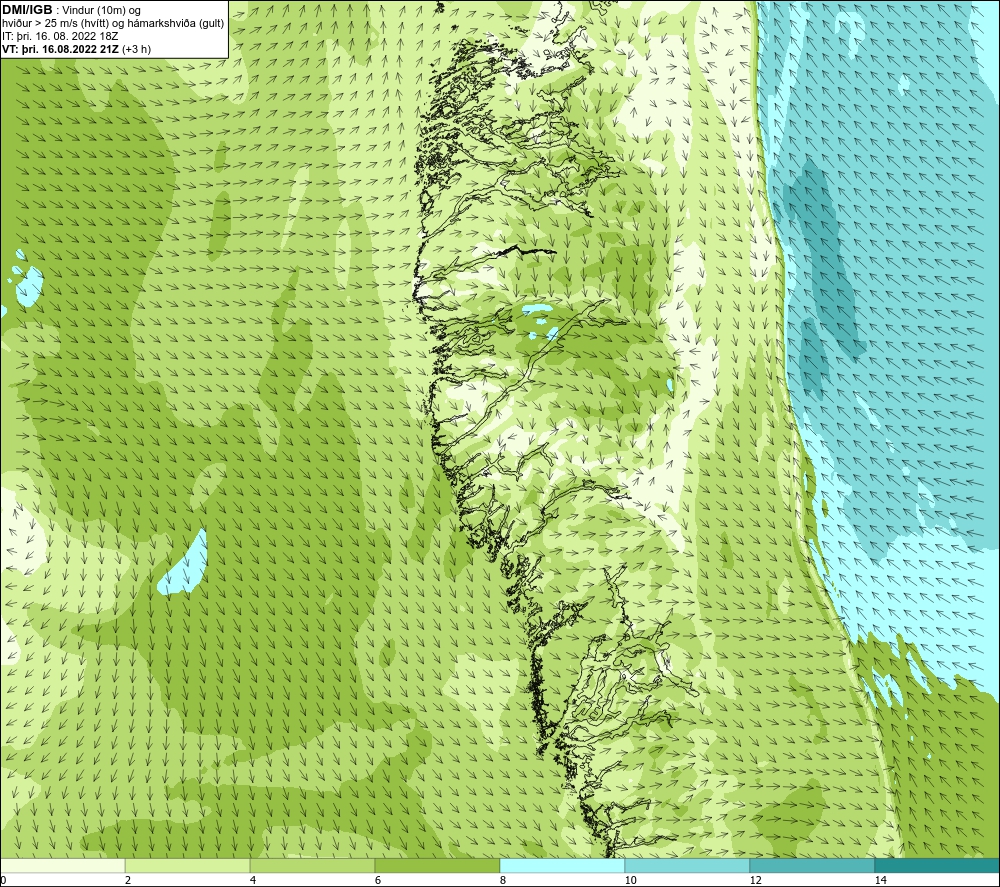1000x887 pixels.
Task: Click the 4–6 m/s green legend swatch
Action: tap(312, 865)
